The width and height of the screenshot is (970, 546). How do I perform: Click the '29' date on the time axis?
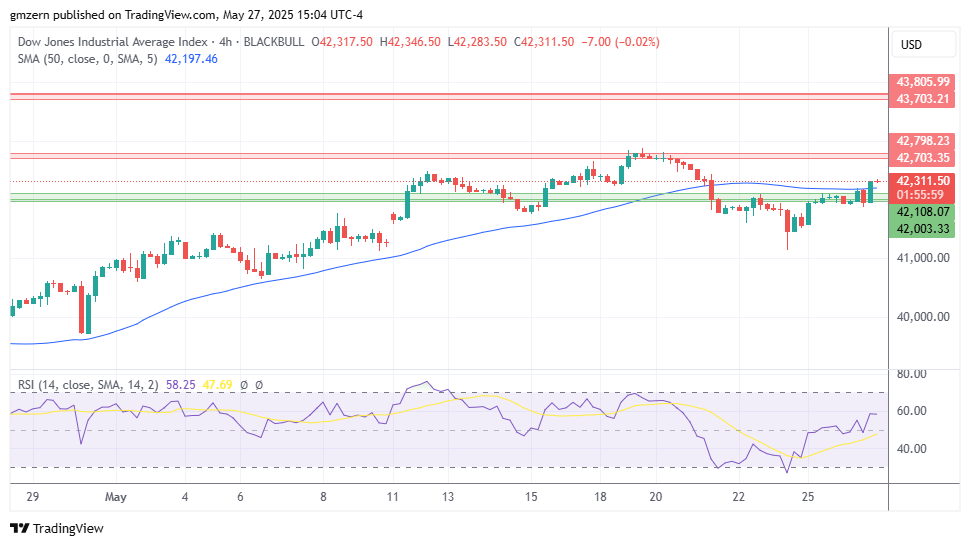[32, 497]
